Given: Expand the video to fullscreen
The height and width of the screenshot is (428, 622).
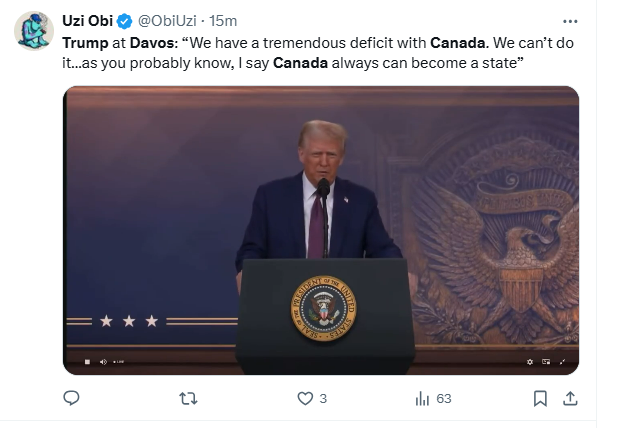Looking at the screenshot, I should [x=562, y=362].
